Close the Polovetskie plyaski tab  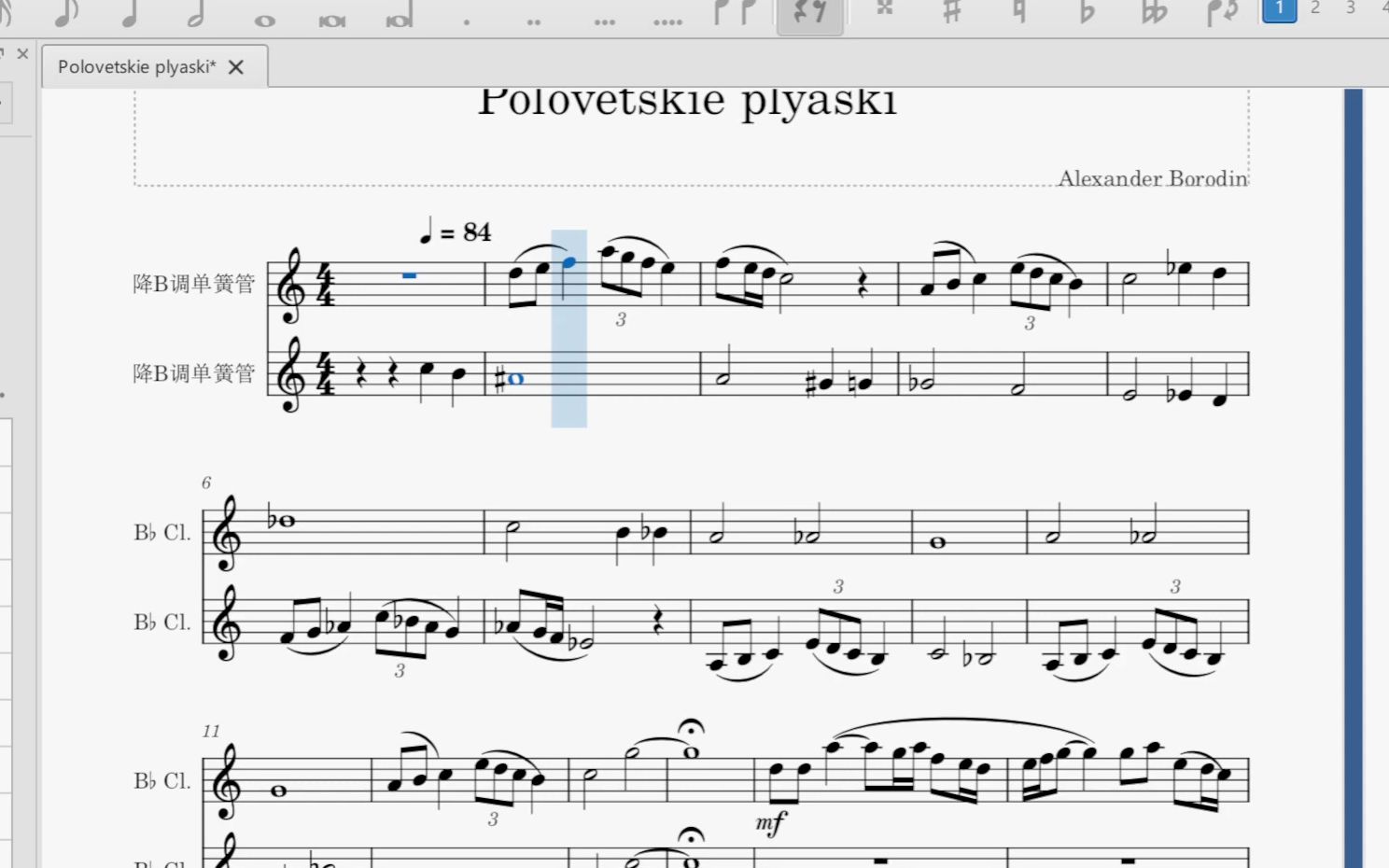click(x=236, y=67)
